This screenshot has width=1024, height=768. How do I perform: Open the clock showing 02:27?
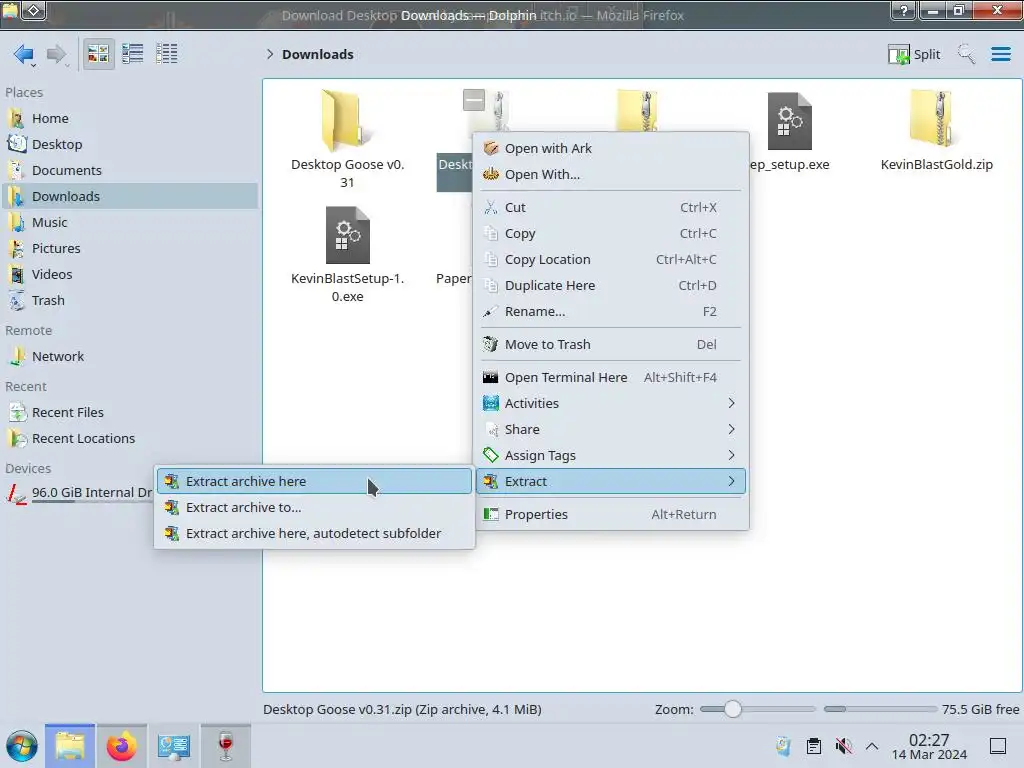point(929,746)
